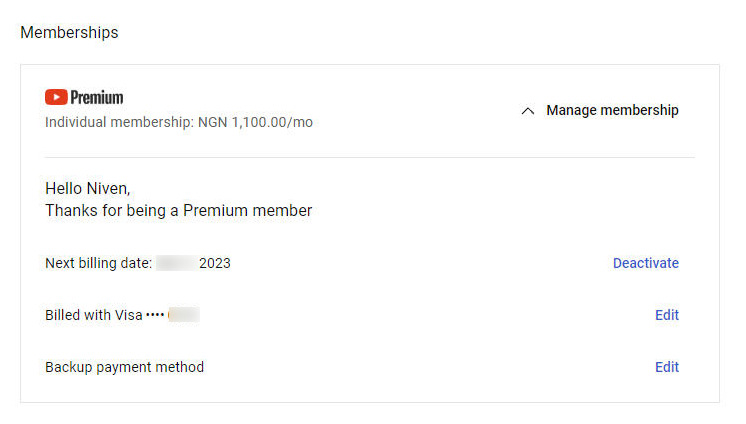Click the Premium wordmark text
Image resolution: width=746 pixels, height=424 pixels.
[97, 98]
